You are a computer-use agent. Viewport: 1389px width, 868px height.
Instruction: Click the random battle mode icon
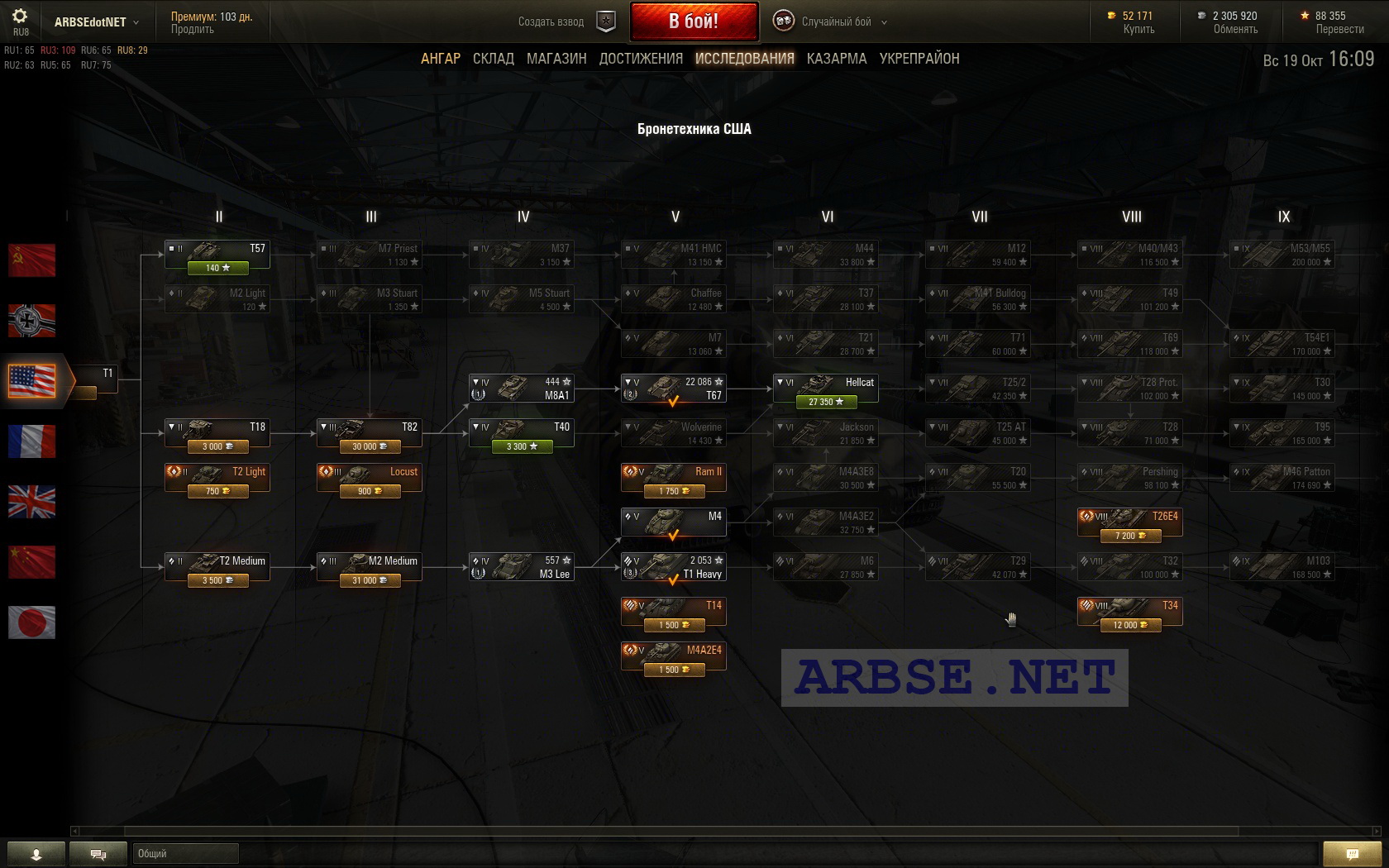click(783, 21)
